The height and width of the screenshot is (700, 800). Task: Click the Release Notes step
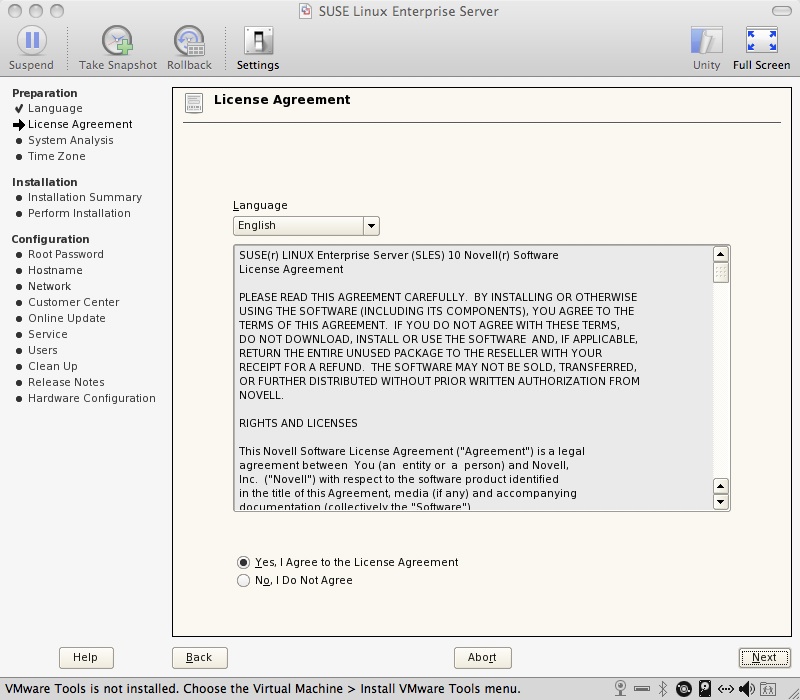coord(66,382)
